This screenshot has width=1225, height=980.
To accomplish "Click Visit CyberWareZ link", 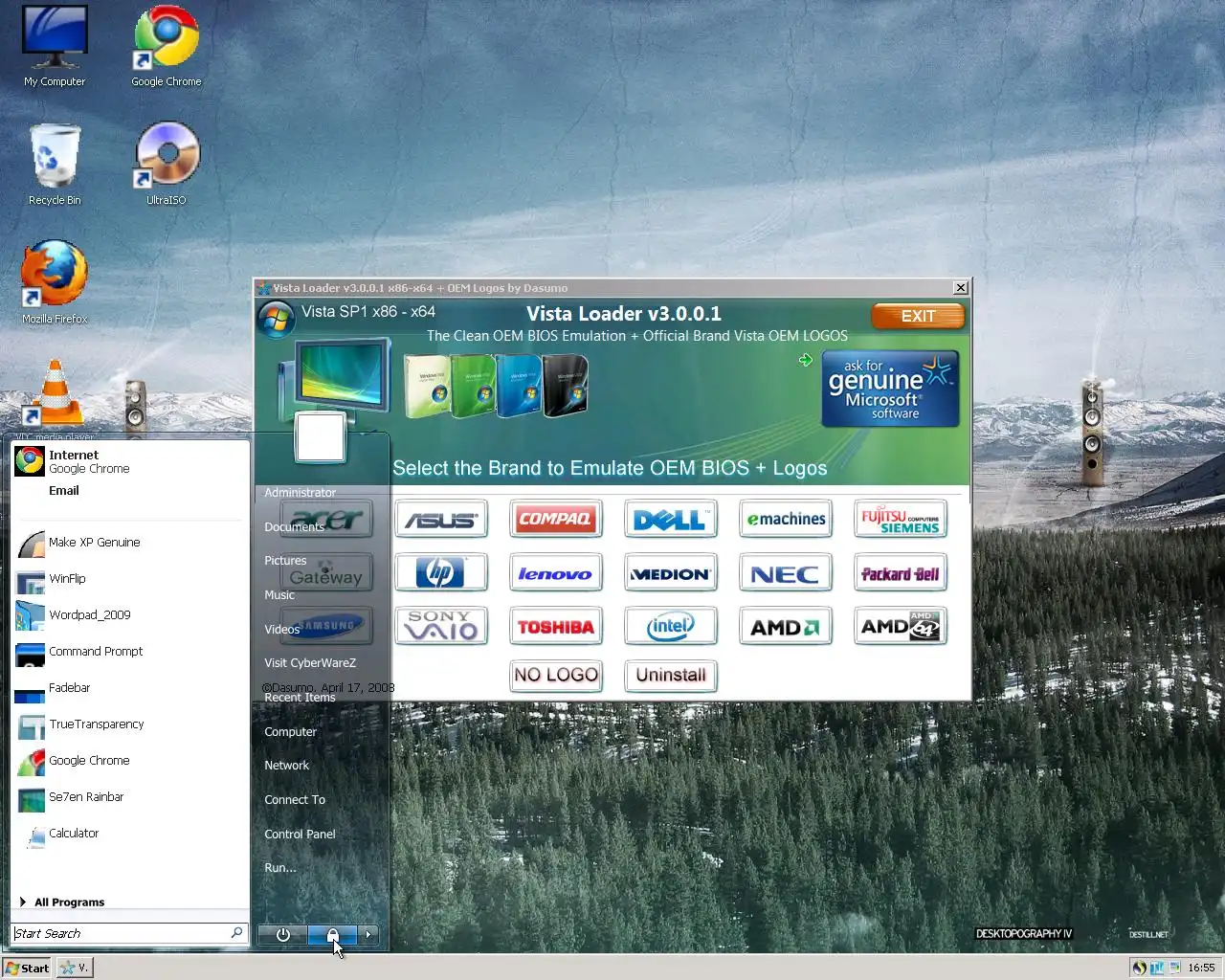I will coord(310,663).
